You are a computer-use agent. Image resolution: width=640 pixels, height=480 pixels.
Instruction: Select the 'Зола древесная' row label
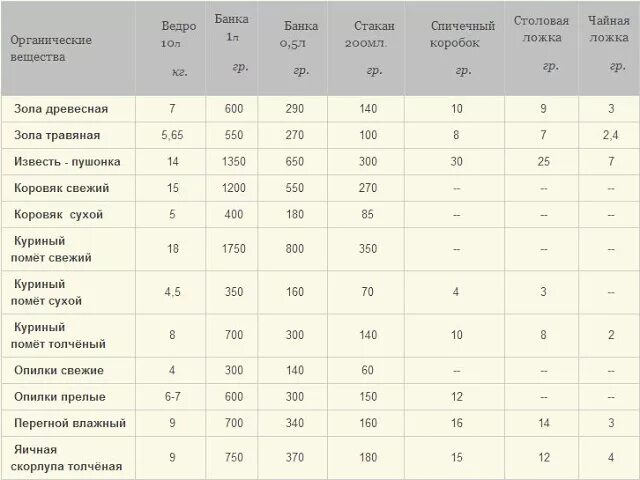point(61,109)
